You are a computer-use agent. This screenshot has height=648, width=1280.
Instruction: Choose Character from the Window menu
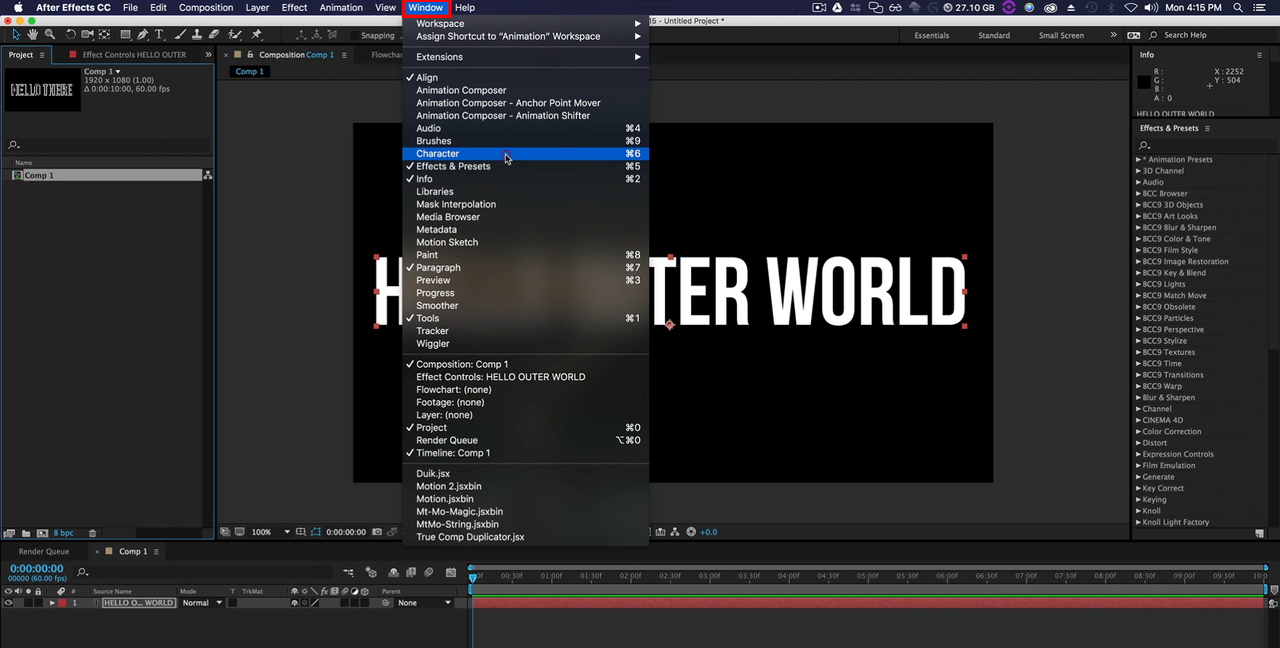[438, 154]
